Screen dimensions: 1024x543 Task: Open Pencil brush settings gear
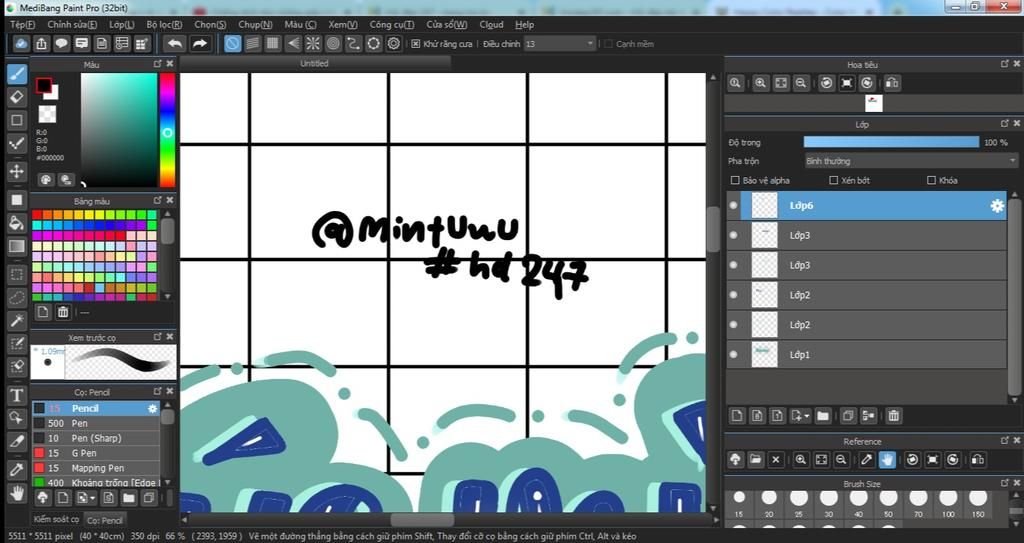click(152, 408)
